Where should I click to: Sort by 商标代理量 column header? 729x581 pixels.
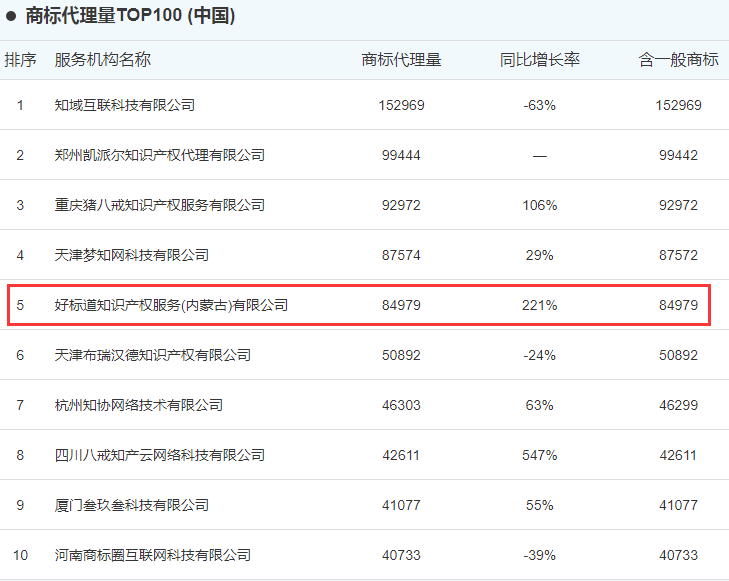[401, 60]
